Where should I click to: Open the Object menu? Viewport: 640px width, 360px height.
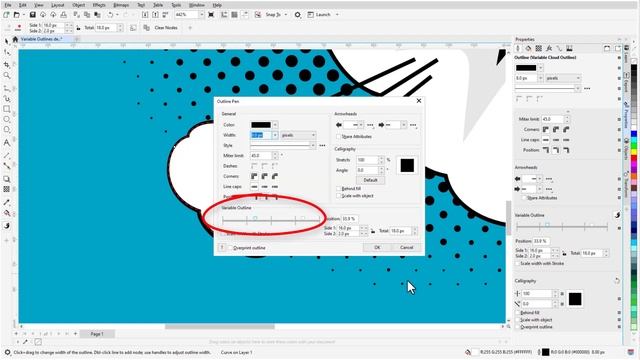tap(79, 5)
